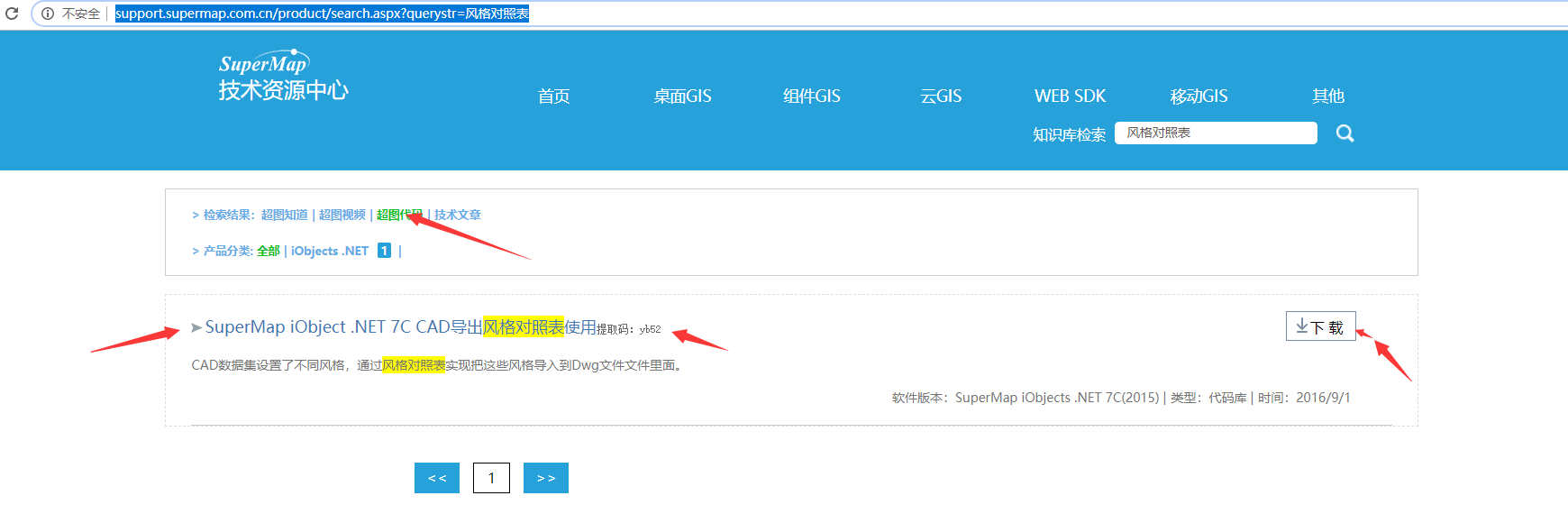Filter results by 超图代码

399,215
